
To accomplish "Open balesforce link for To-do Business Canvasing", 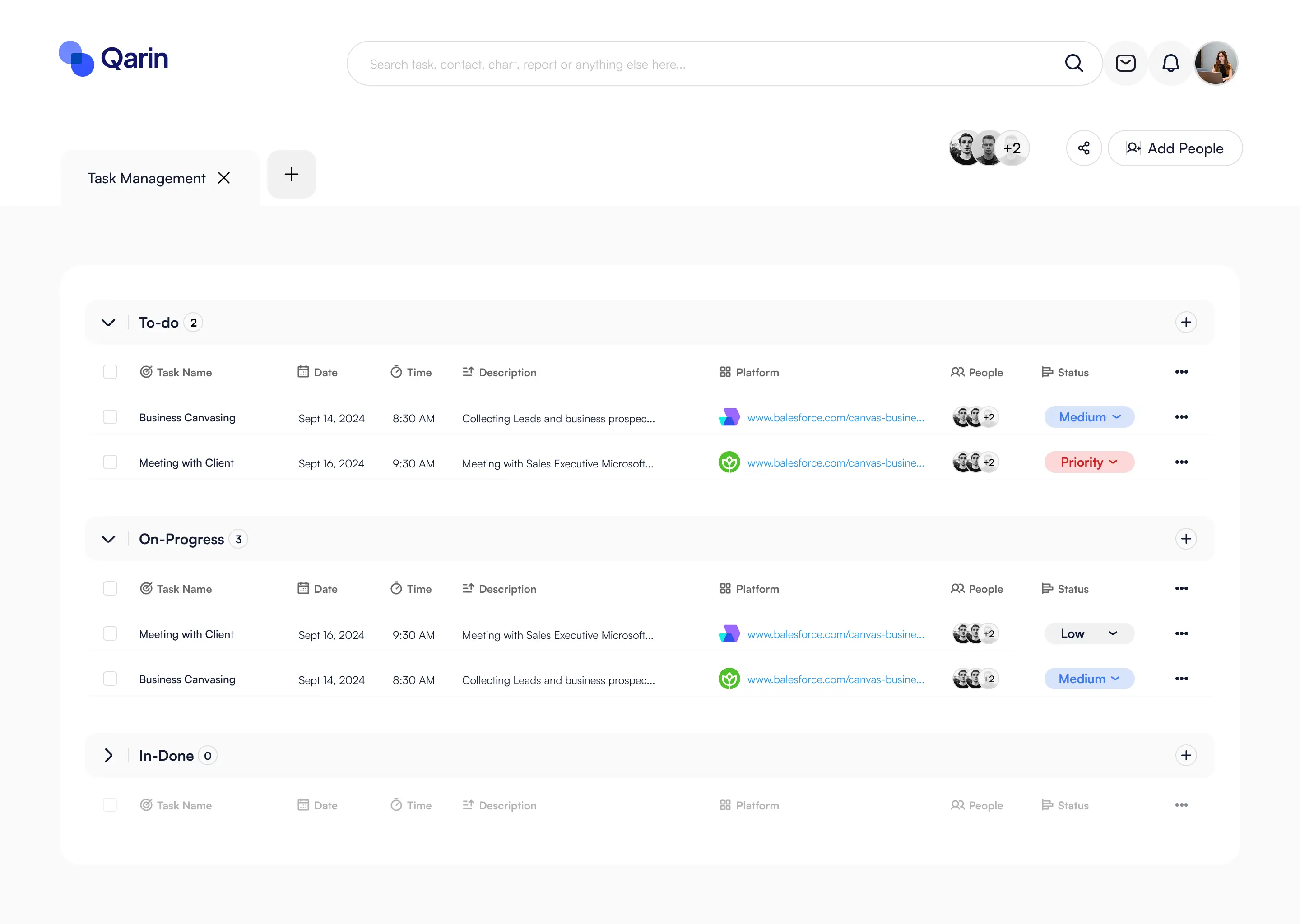I will click(x=835, y=418).
